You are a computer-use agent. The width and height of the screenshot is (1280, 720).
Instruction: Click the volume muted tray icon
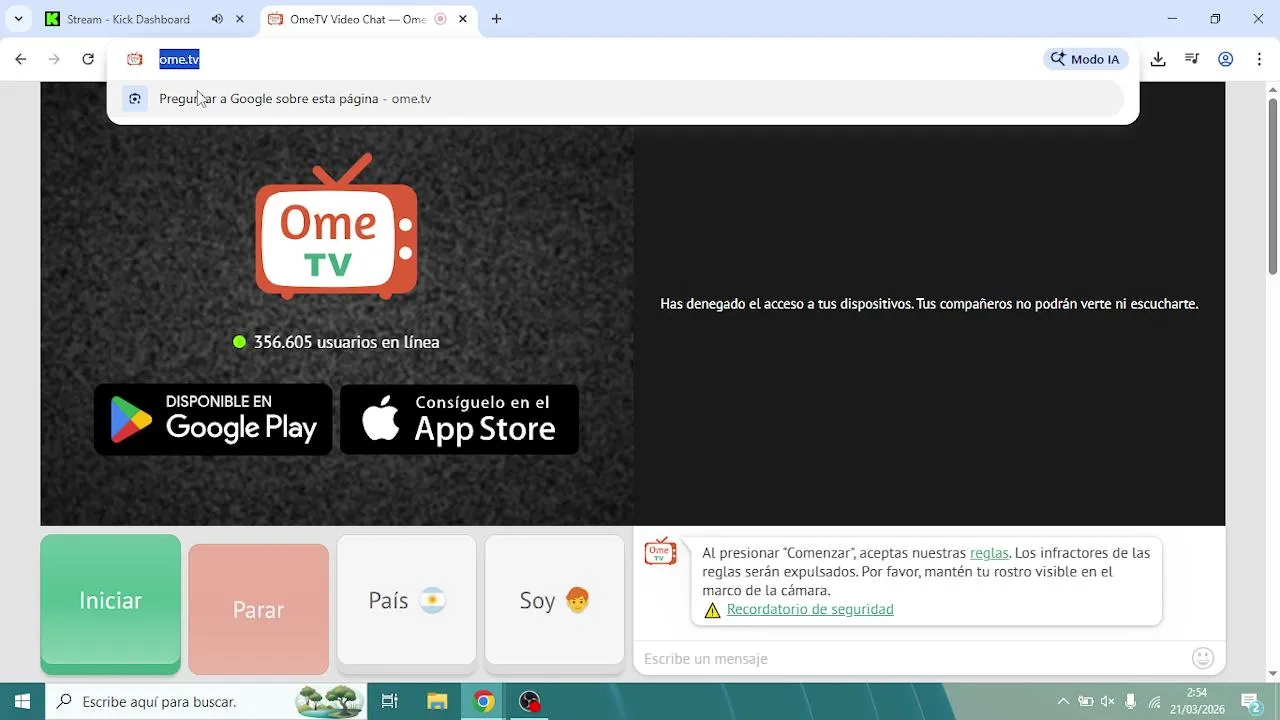[1108, 702]
